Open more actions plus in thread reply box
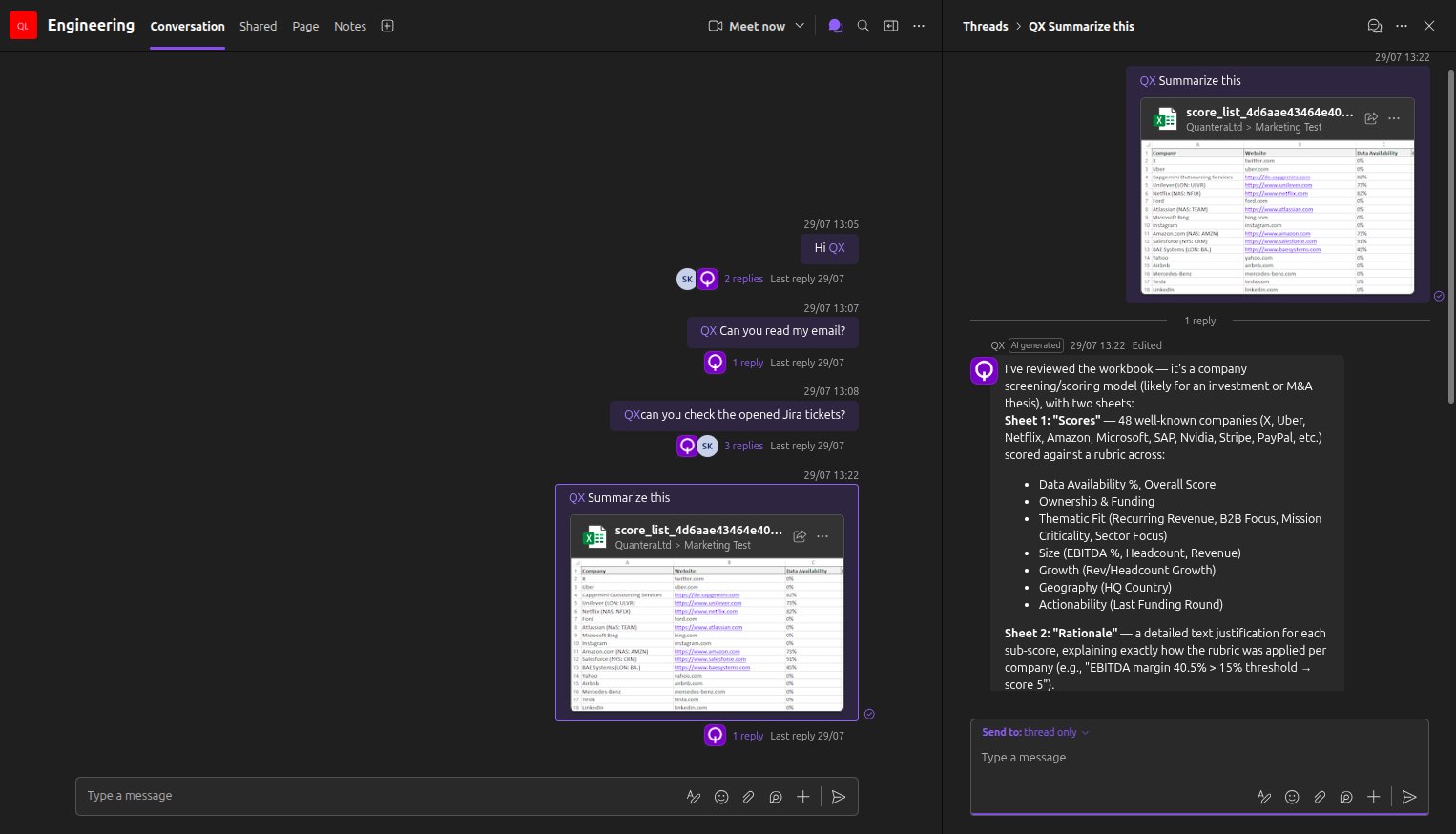 pos(1374,797)
